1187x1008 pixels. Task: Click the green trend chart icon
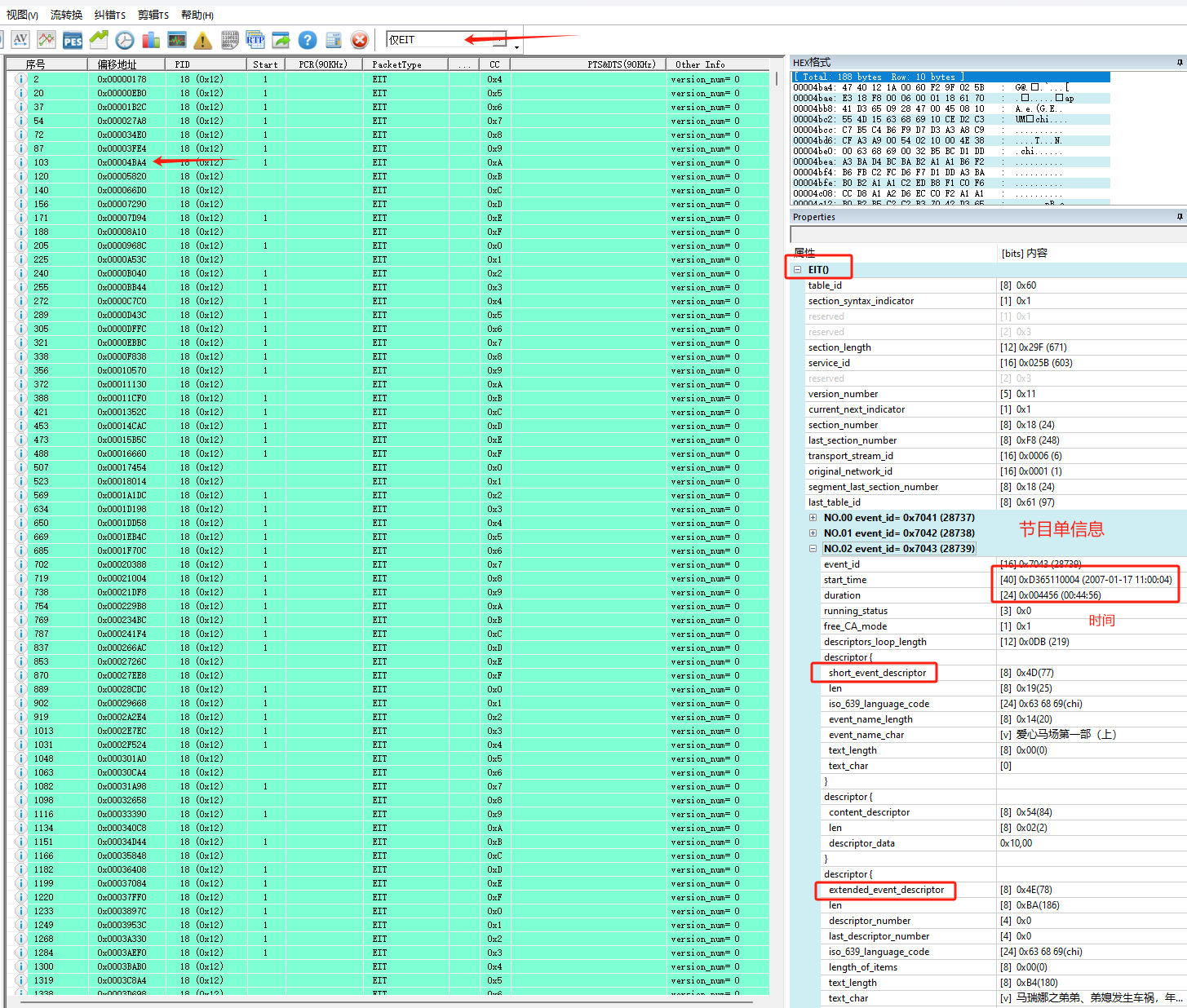tap(99, 39)
